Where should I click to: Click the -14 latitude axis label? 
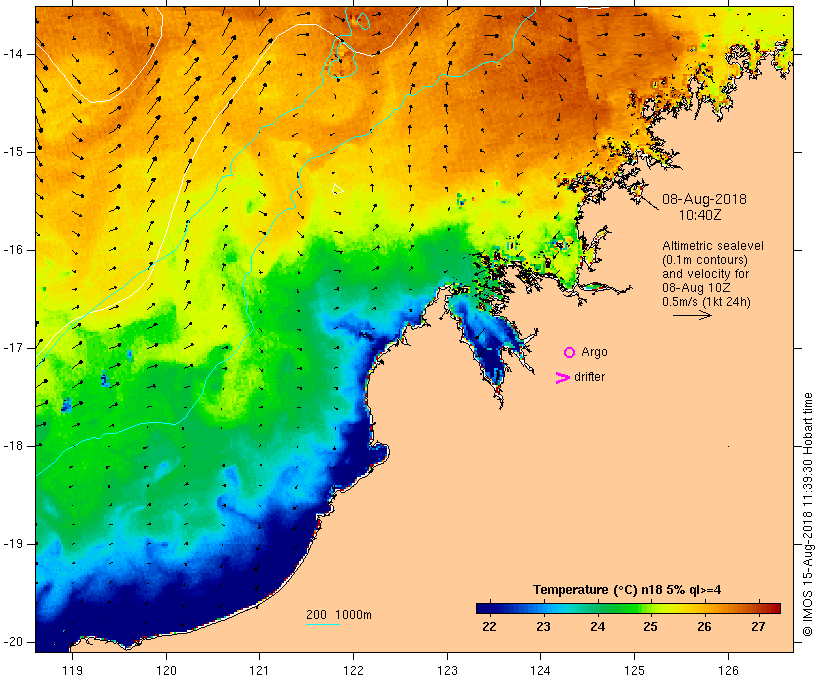(x=13, y=54)
